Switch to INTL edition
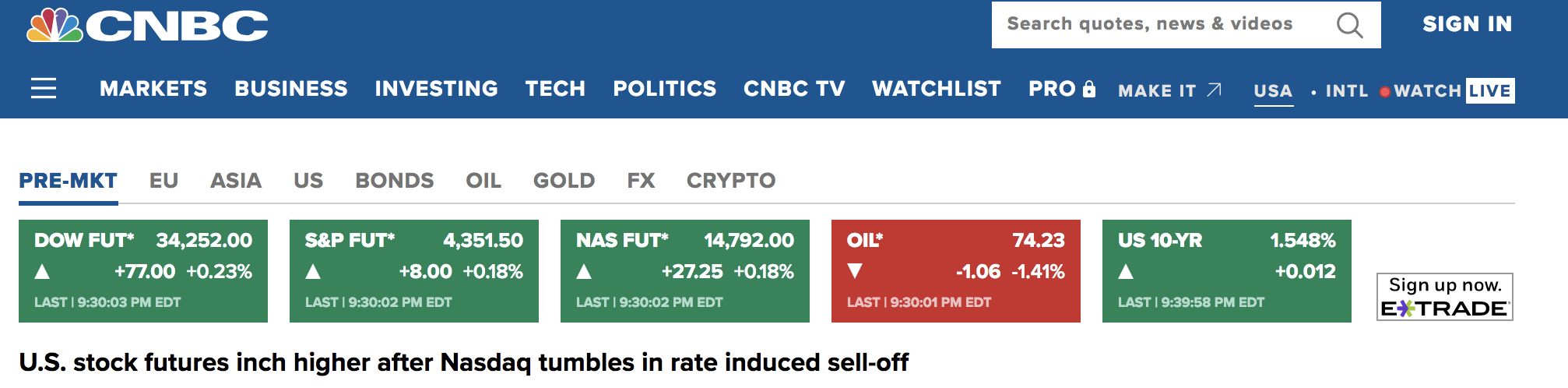This screenshot has height=388, width=1568. pyautogui.click(x=1346, y=91)
